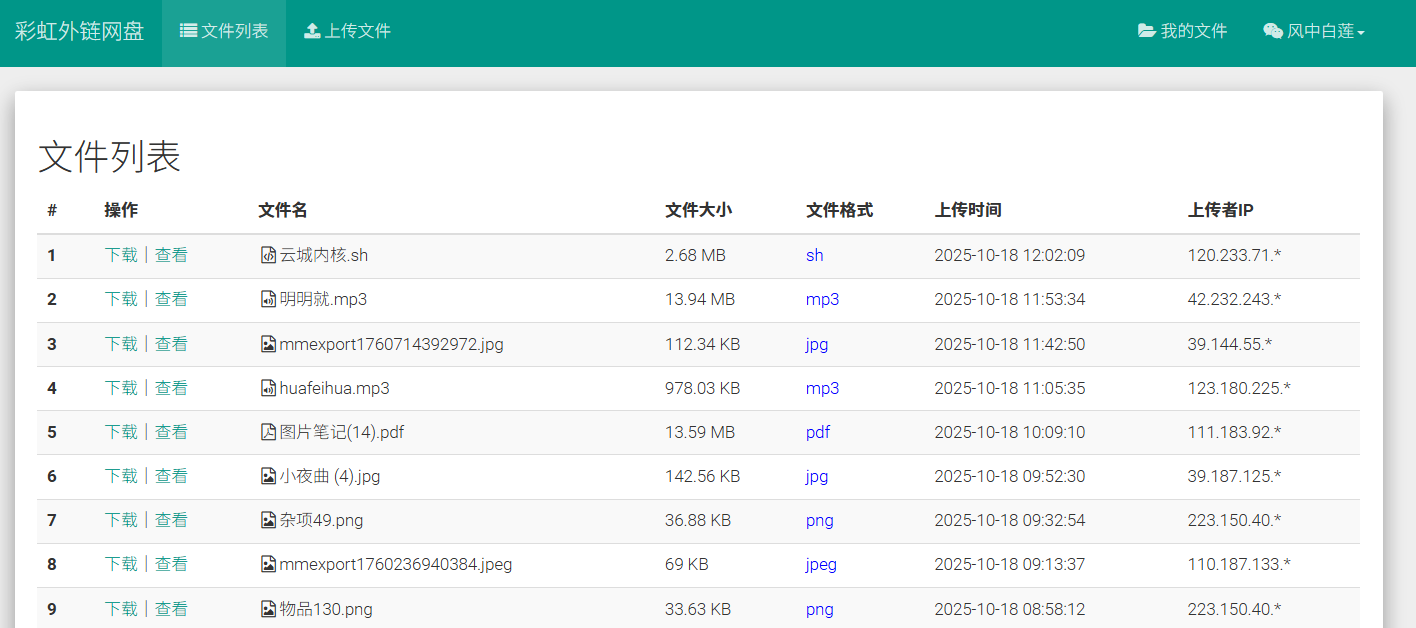Screen dimensions: 1416x628
Task: Click the 彩虹外链网盘 site brand link
Action: pyautogui.click(x=79, y=32)
